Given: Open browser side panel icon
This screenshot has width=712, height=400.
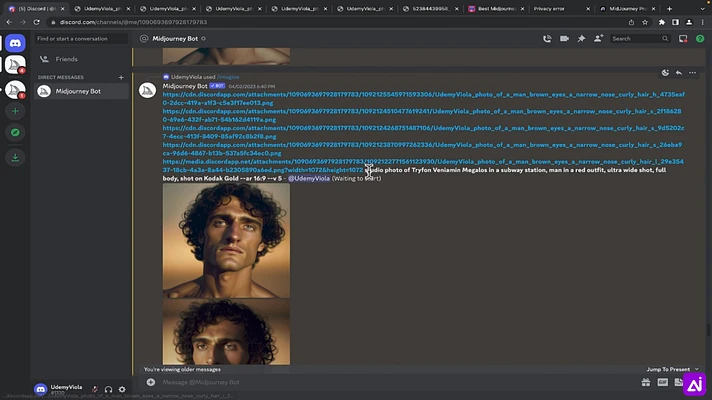Looking at the screenshot, I should point(675,22).
